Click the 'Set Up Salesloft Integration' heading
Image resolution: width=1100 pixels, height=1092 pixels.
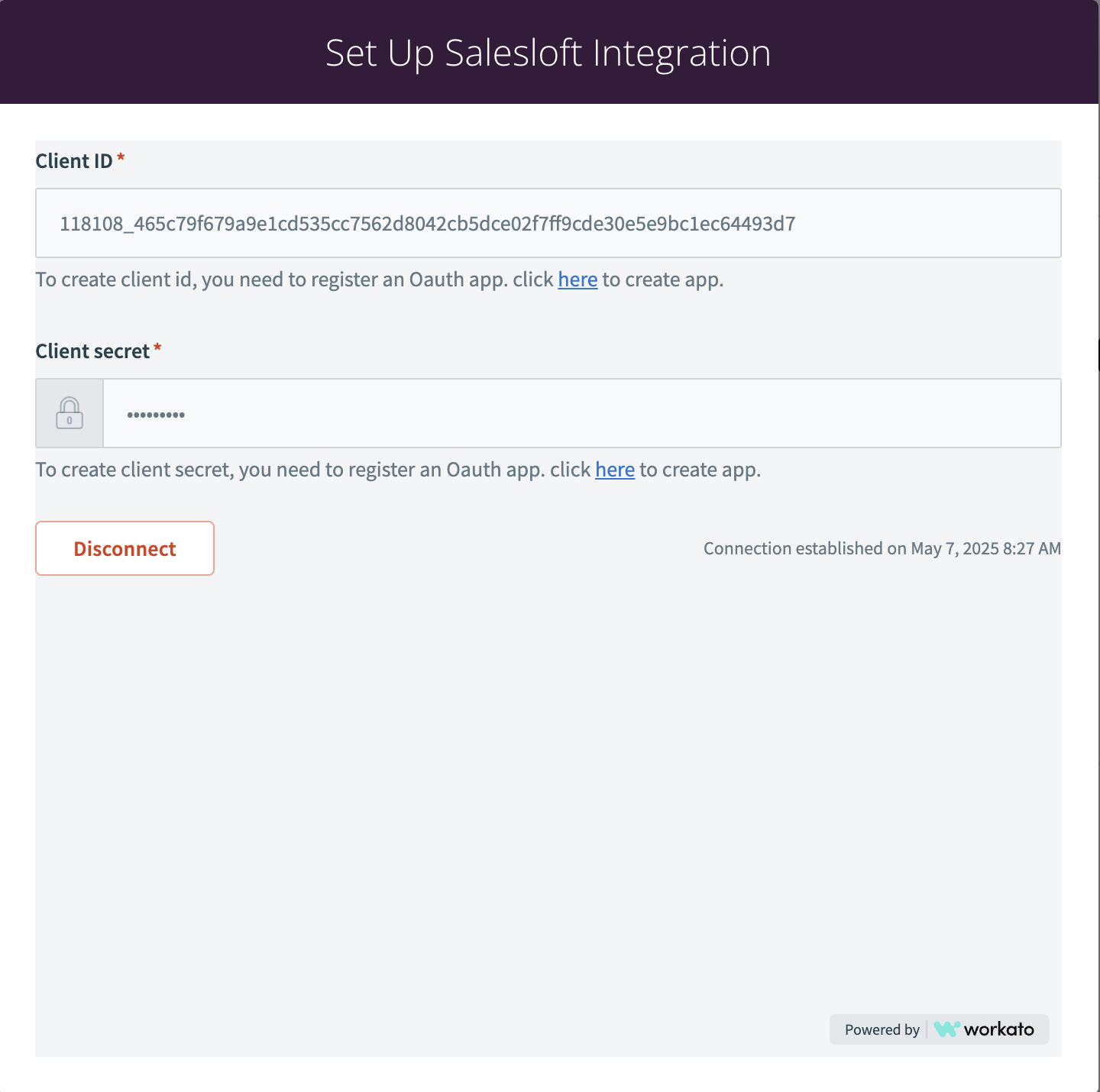[548, 53]
